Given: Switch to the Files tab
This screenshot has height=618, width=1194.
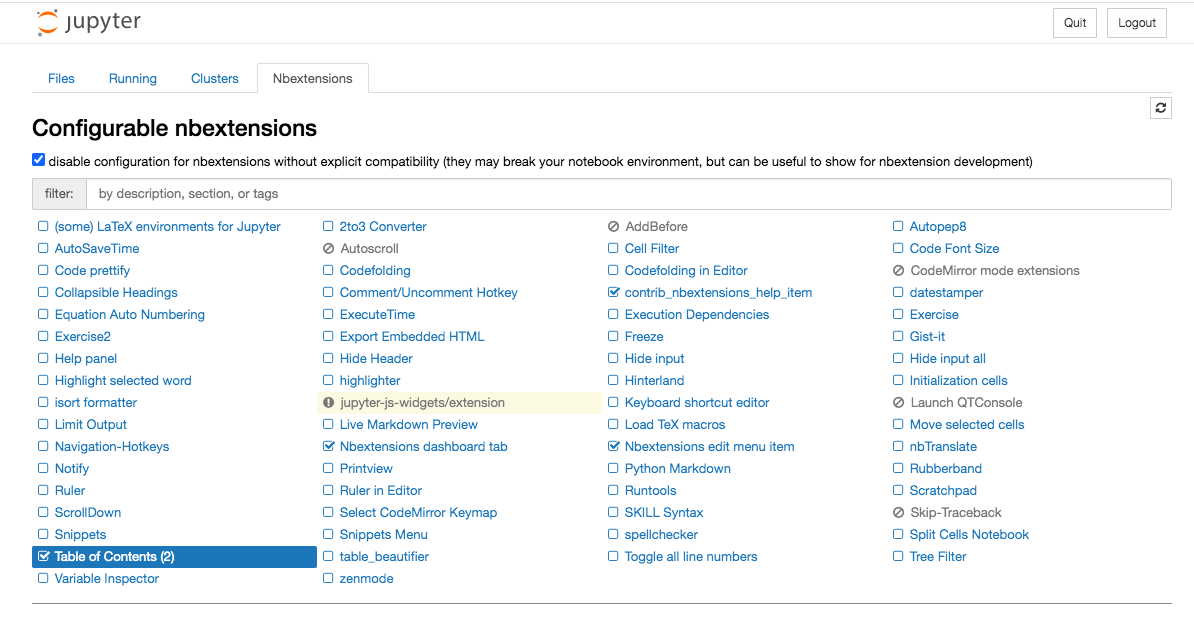Looking at the screenshot, I should (61, 78).
